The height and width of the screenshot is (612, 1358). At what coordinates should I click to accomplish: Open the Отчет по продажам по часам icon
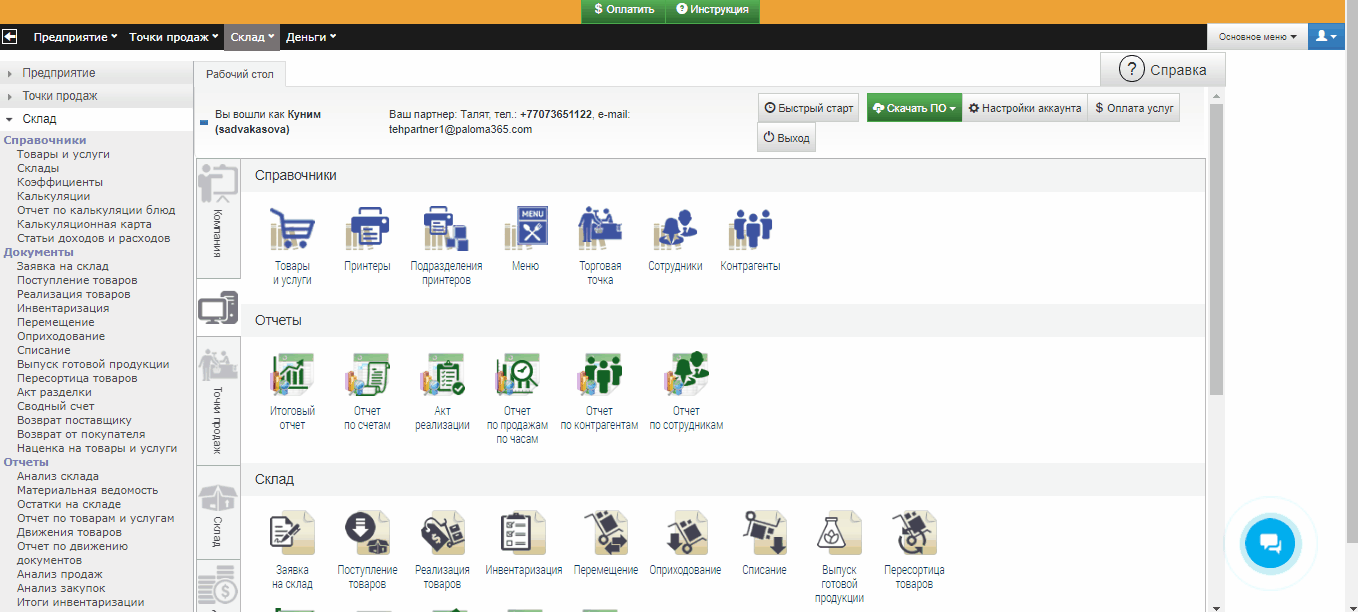(517, 376)
